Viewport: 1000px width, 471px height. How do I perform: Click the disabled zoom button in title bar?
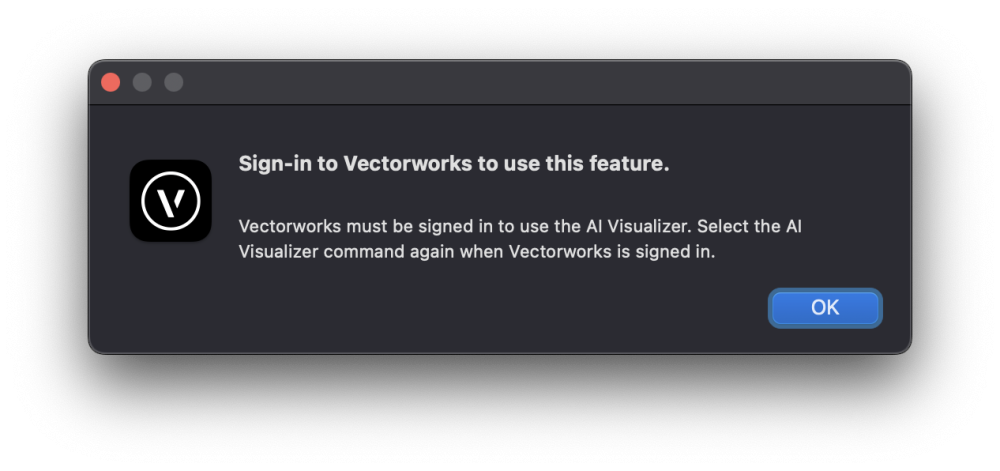point(174,82)
